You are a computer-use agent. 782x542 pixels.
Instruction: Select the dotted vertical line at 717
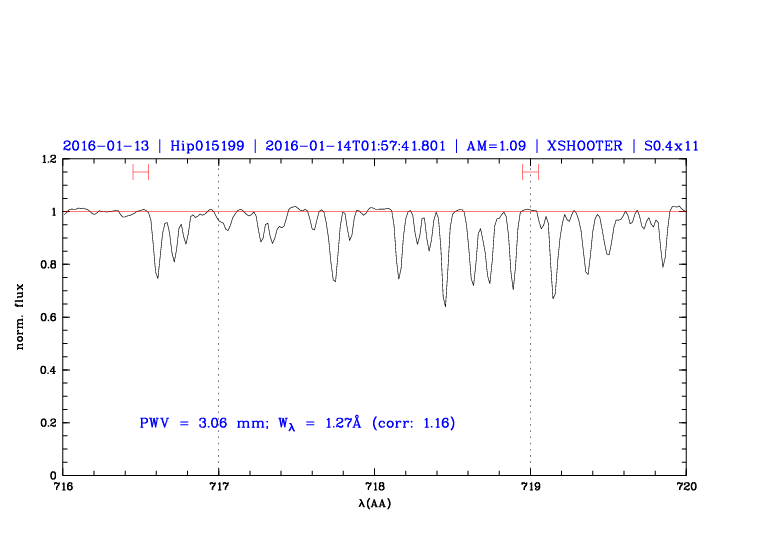[x=219, y=330]
